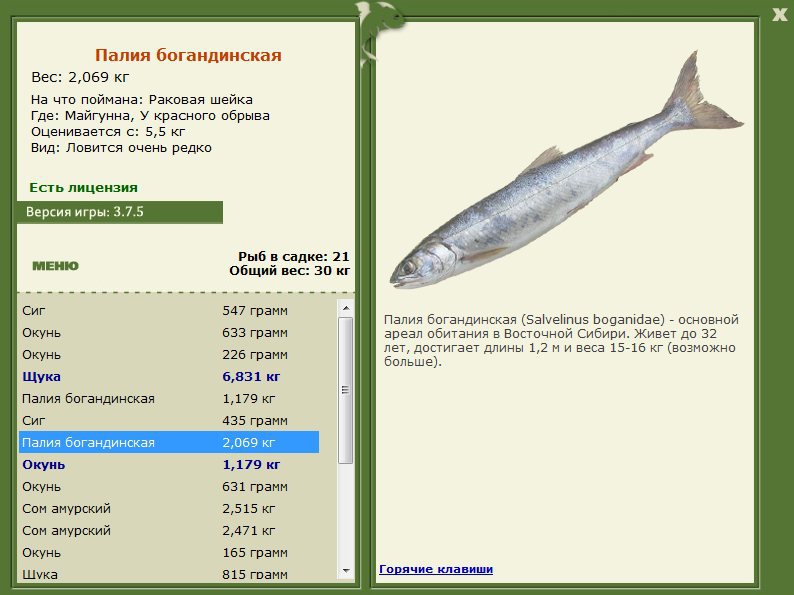Image resolution: width=794 pixels, height=595 pixels.
Task: Select Щука 6,831 кг in the list
Action: [x=169, y=377]
